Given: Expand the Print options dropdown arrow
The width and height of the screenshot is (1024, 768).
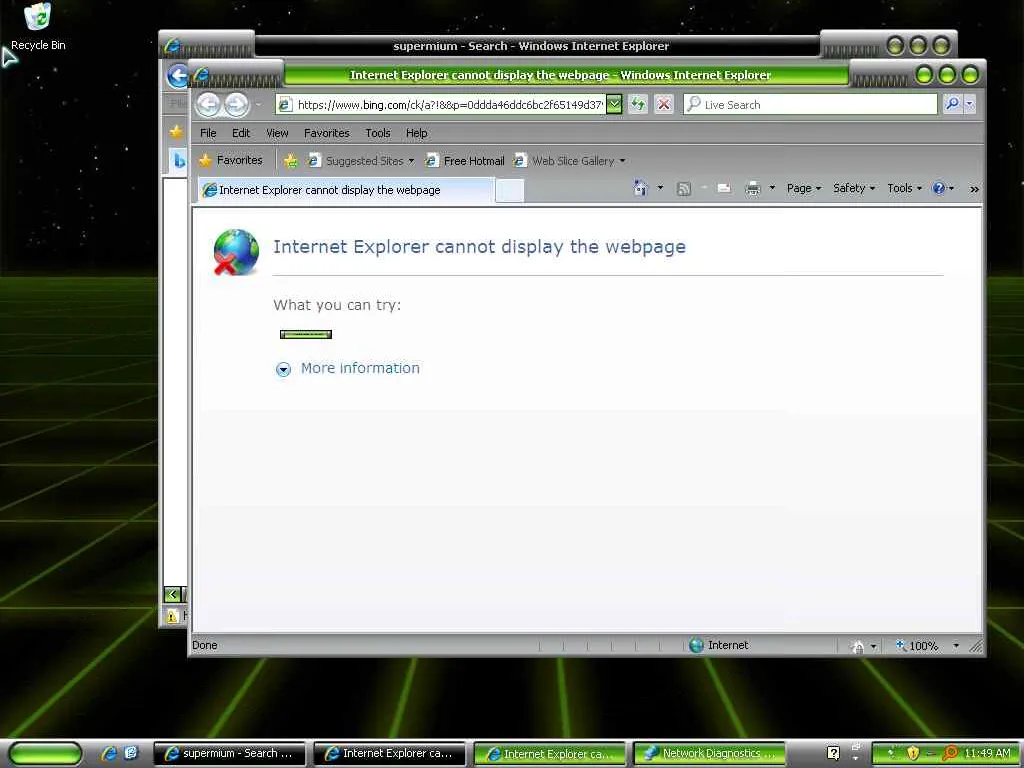Looking at the screenshot, I should tap(772, 188).
